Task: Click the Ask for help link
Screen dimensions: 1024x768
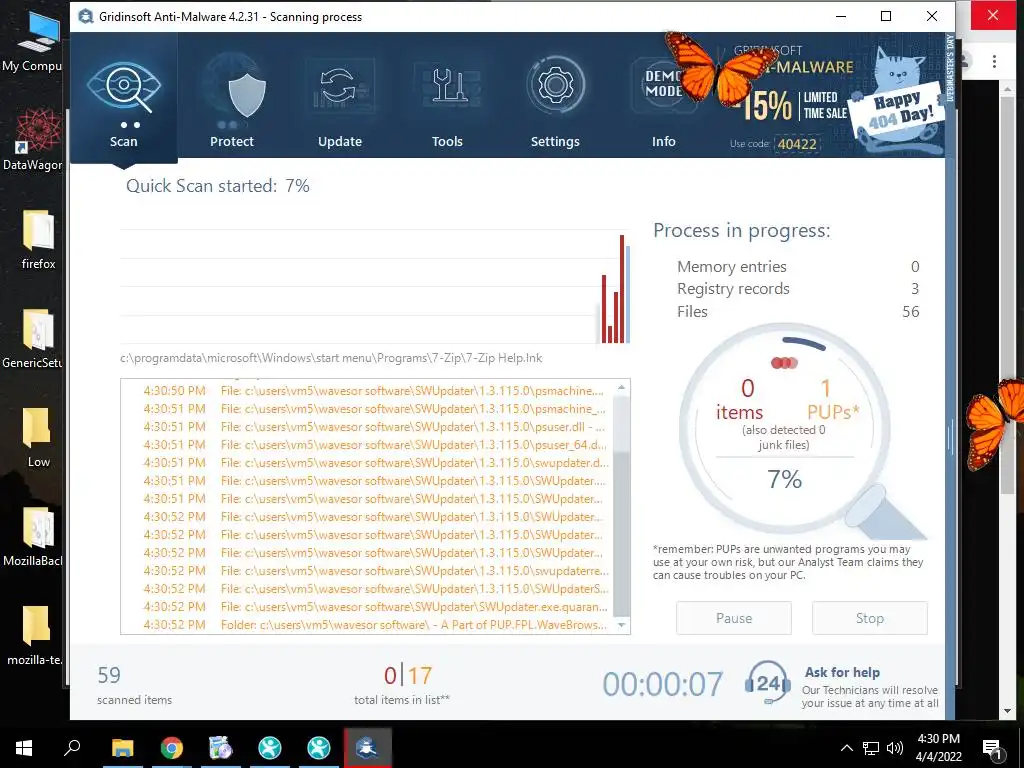Action: (842, 672)
